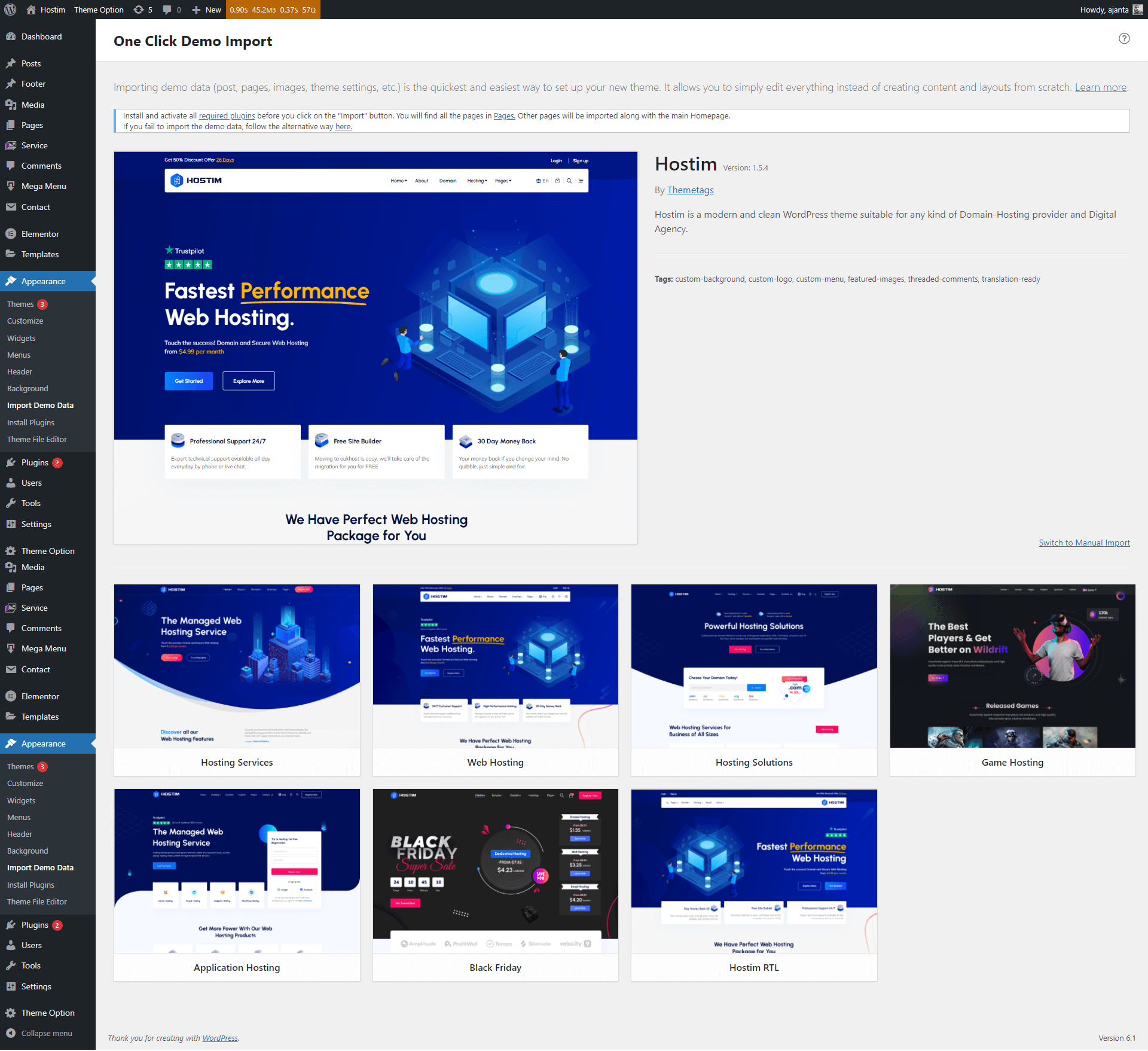
Task: Expand the Howdy, ajanta account menu
Action: 1104,10
